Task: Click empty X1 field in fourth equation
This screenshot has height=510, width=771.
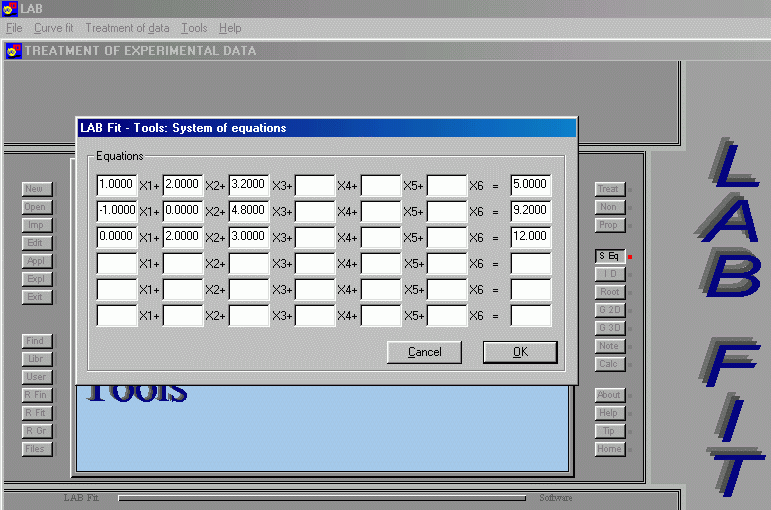Action: pos(117,263)
